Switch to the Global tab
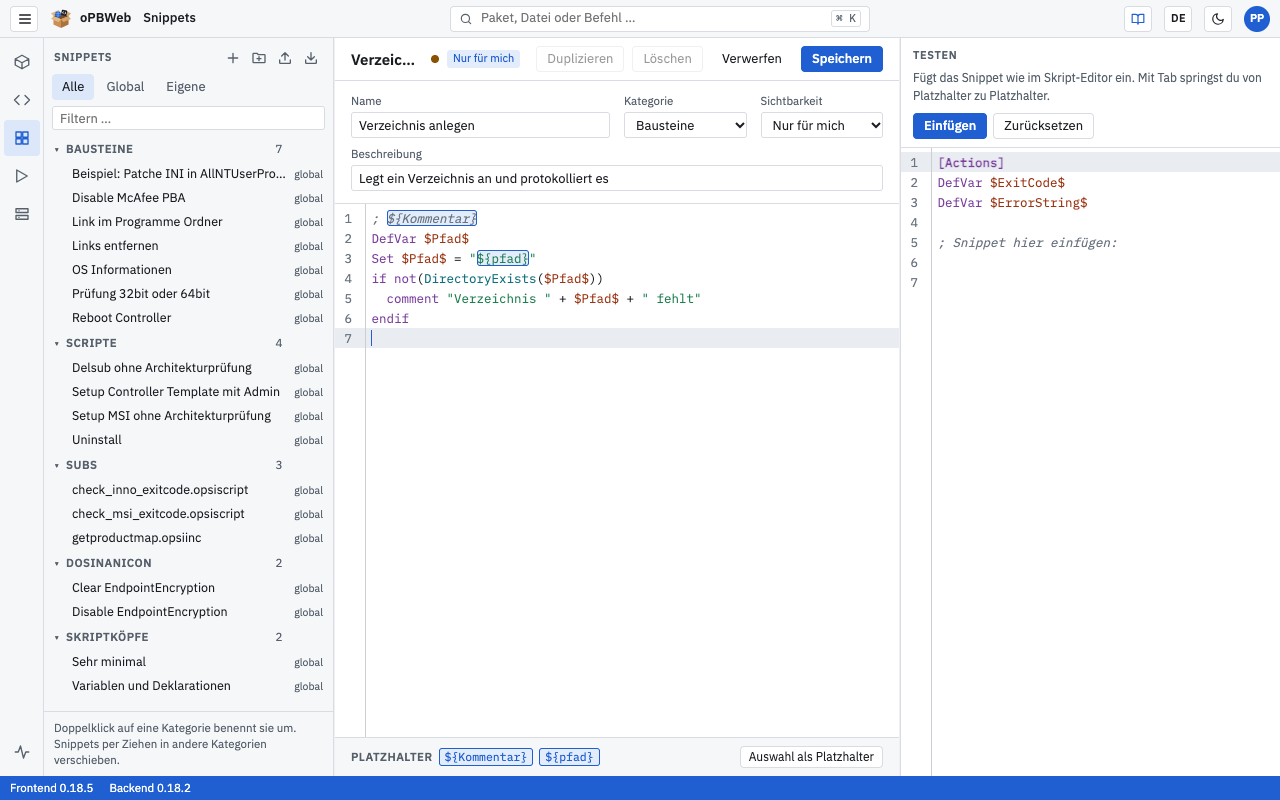The width and height of the screenshot is (1280, 800). [125, 87]
